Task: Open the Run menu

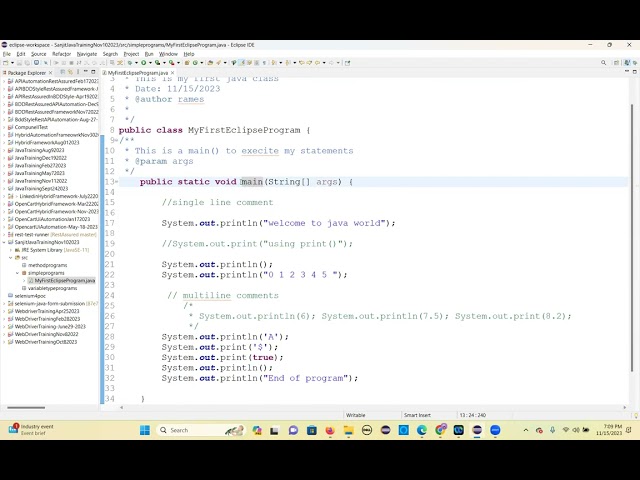Action: pyautogui.click(x=149, y=54)
